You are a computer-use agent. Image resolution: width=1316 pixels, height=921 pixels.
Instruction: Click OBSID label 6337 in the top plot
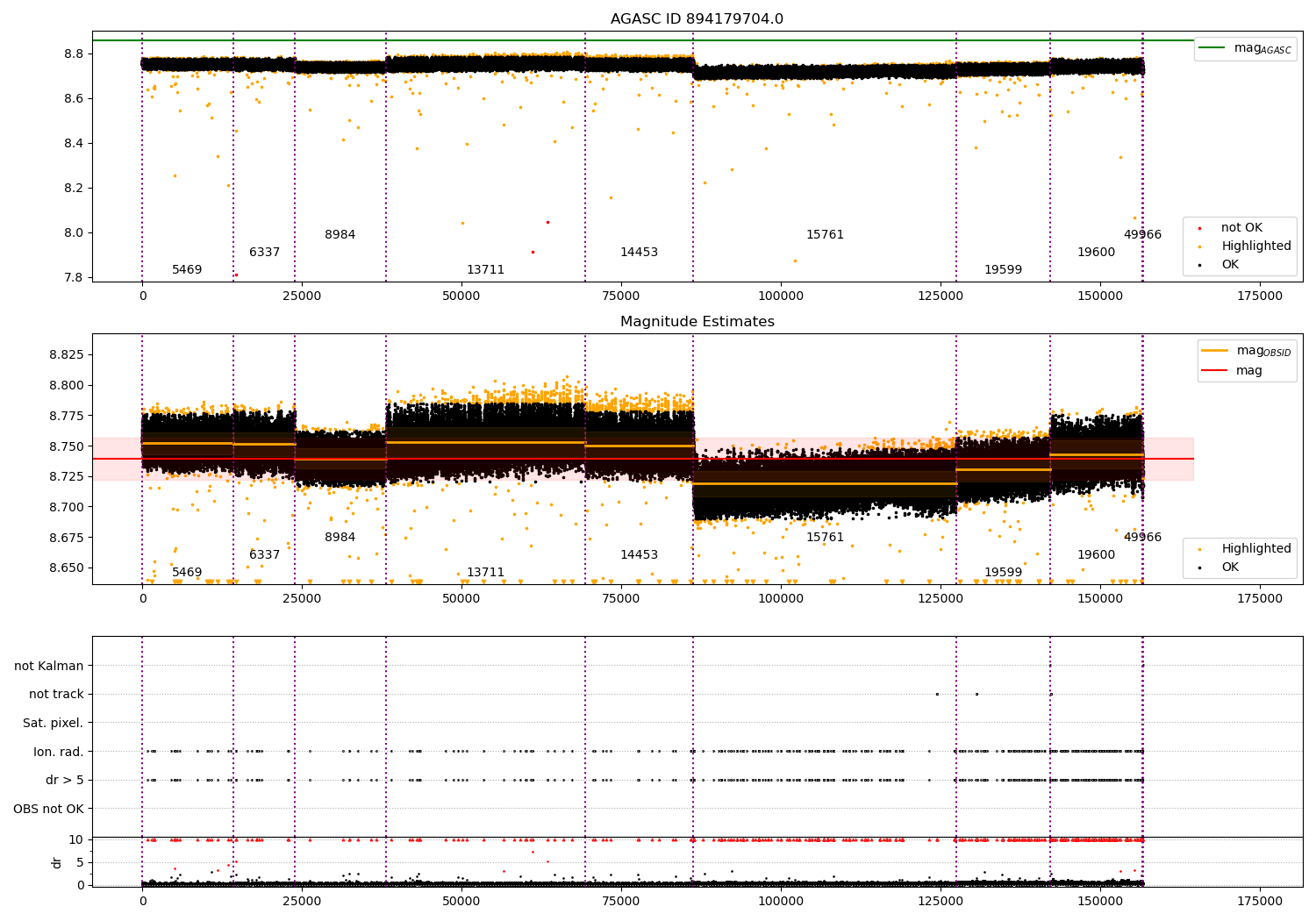pyautogui.click(x=264, y=253)
